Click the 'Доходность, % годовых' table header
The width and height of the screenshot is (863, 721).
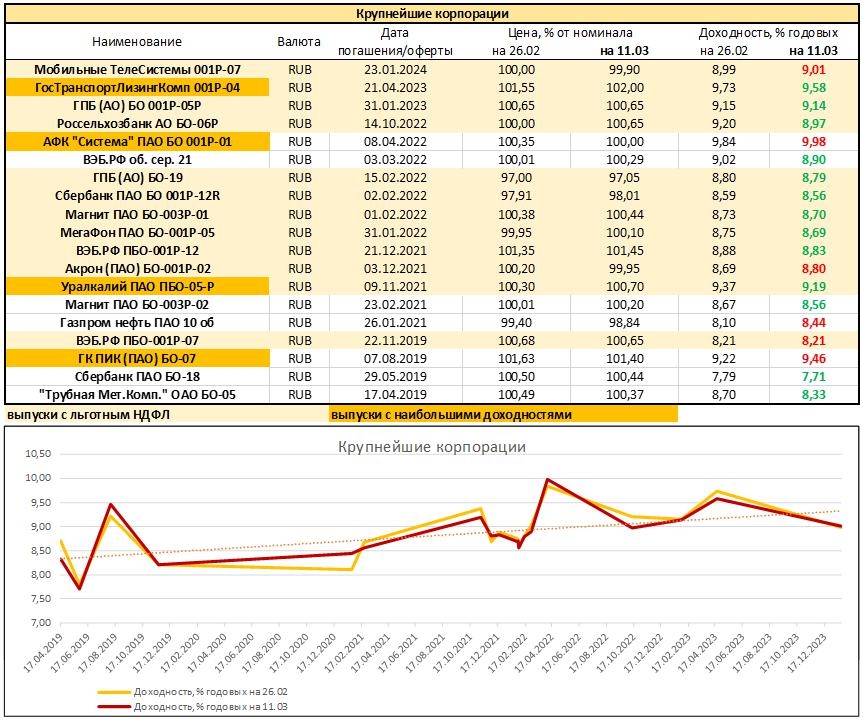coord(768,32)
